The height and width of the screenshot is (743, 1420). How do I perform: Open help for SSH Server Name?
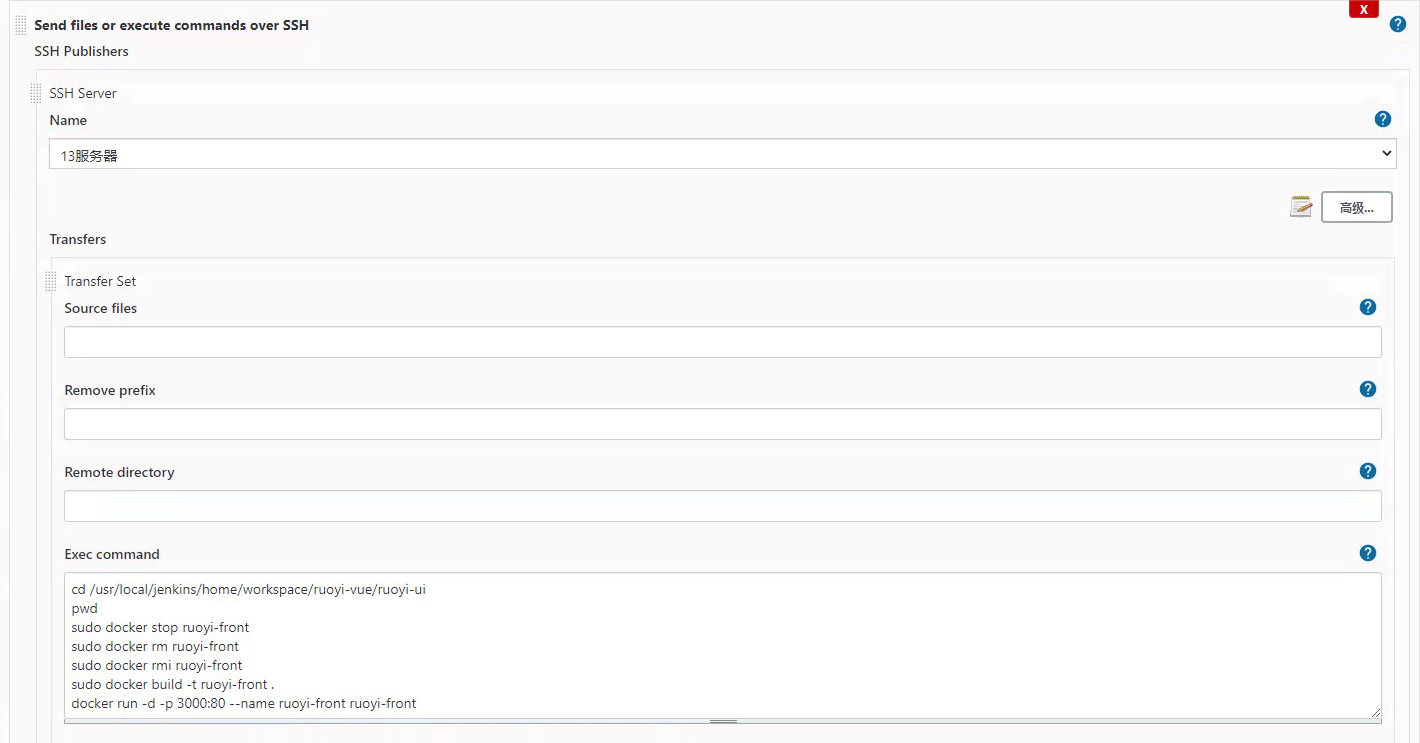tap(1383, 119)
